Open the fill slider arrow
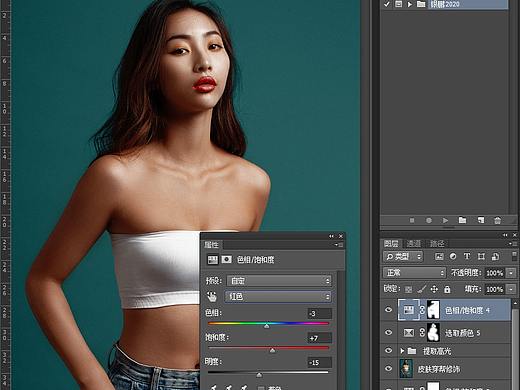Viewport: 520px width, 390px height. (x=511, y=289)
